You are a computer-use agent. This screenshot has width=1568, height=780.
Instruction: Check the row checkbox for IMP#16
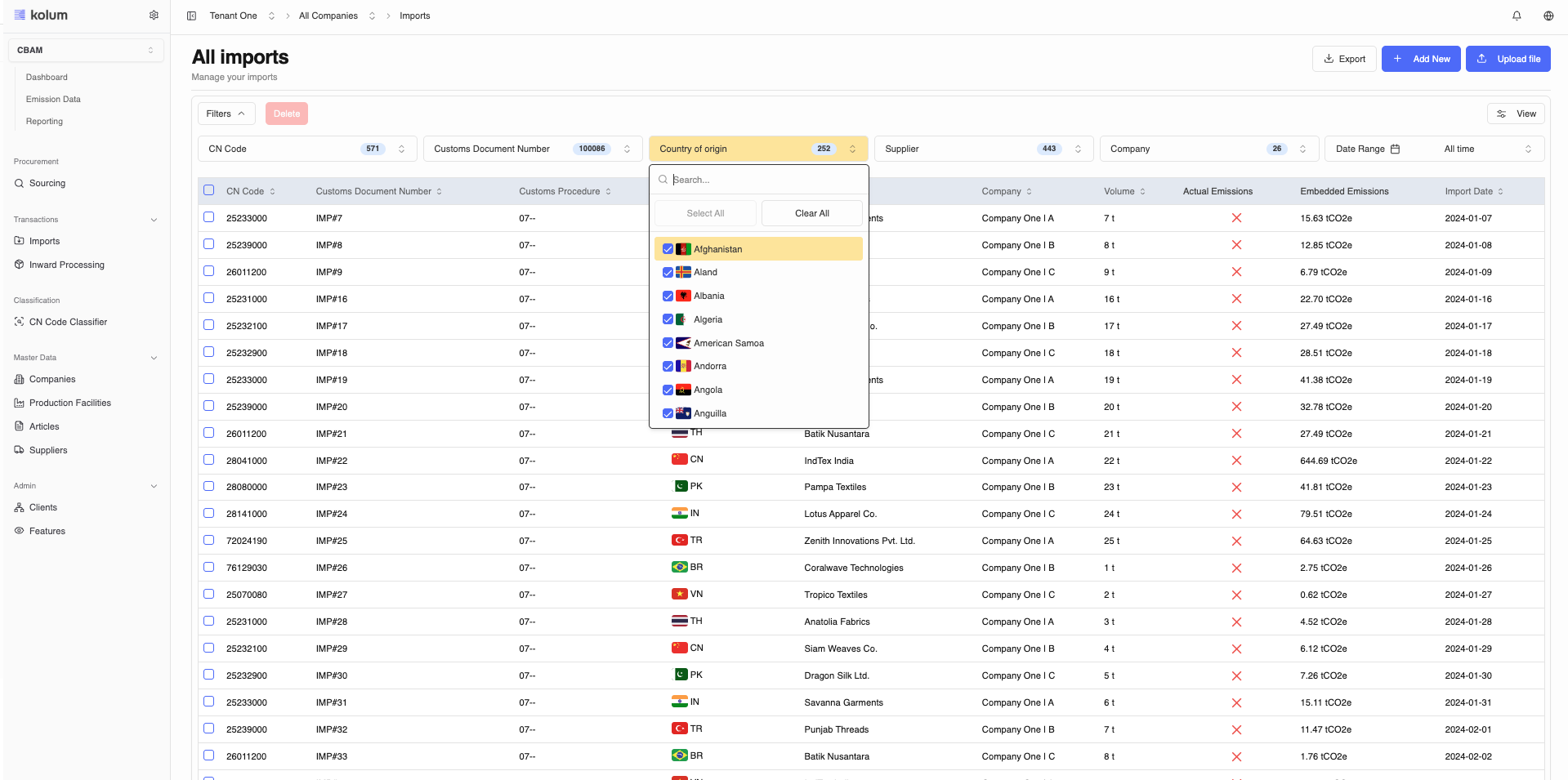tap(208, 298)
